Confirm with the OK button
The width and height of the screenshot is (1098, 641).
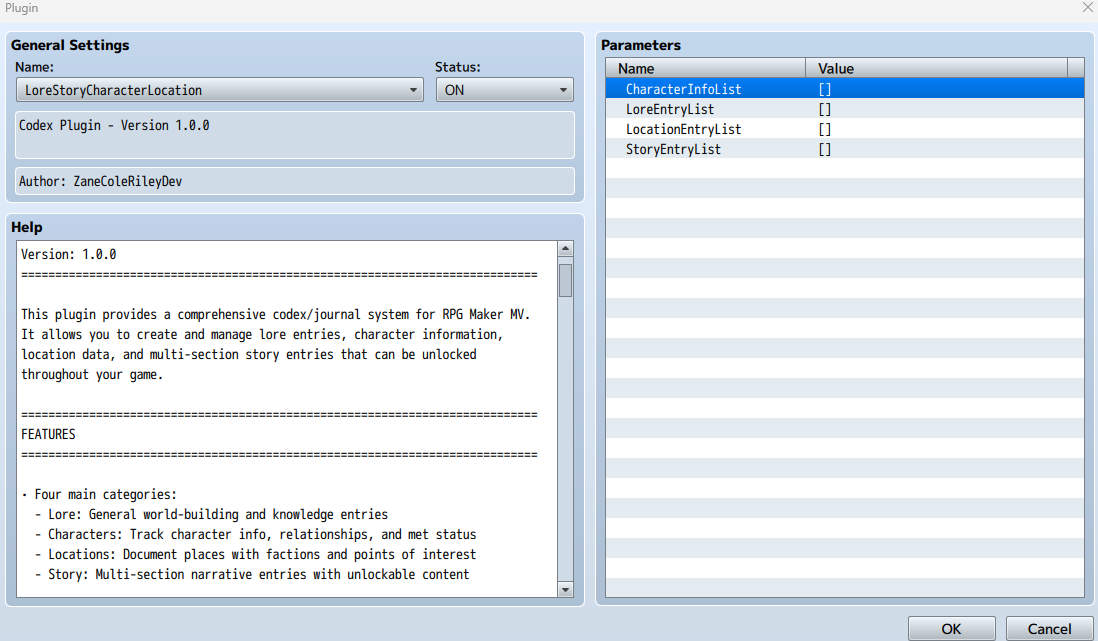coord(952,628)
